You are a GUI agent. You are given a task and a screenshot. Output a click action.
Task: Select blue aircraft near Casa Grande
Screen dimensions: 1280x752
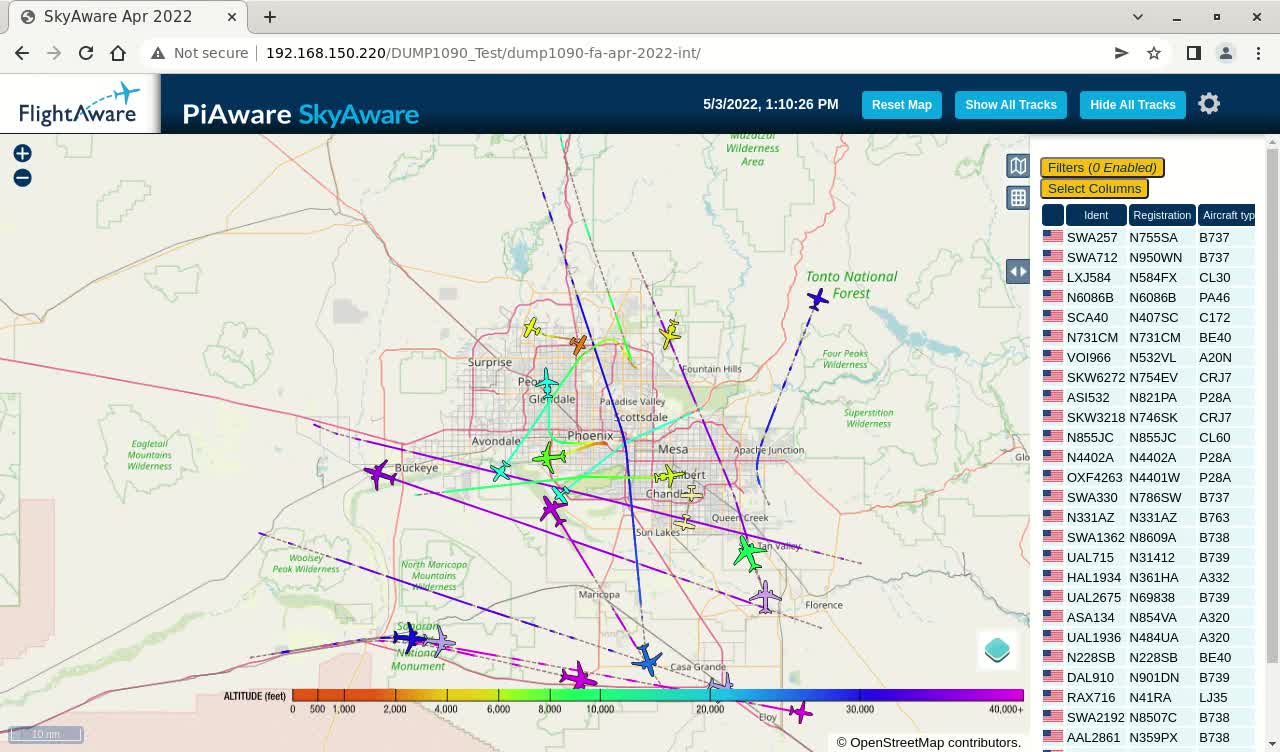point(647,660)
